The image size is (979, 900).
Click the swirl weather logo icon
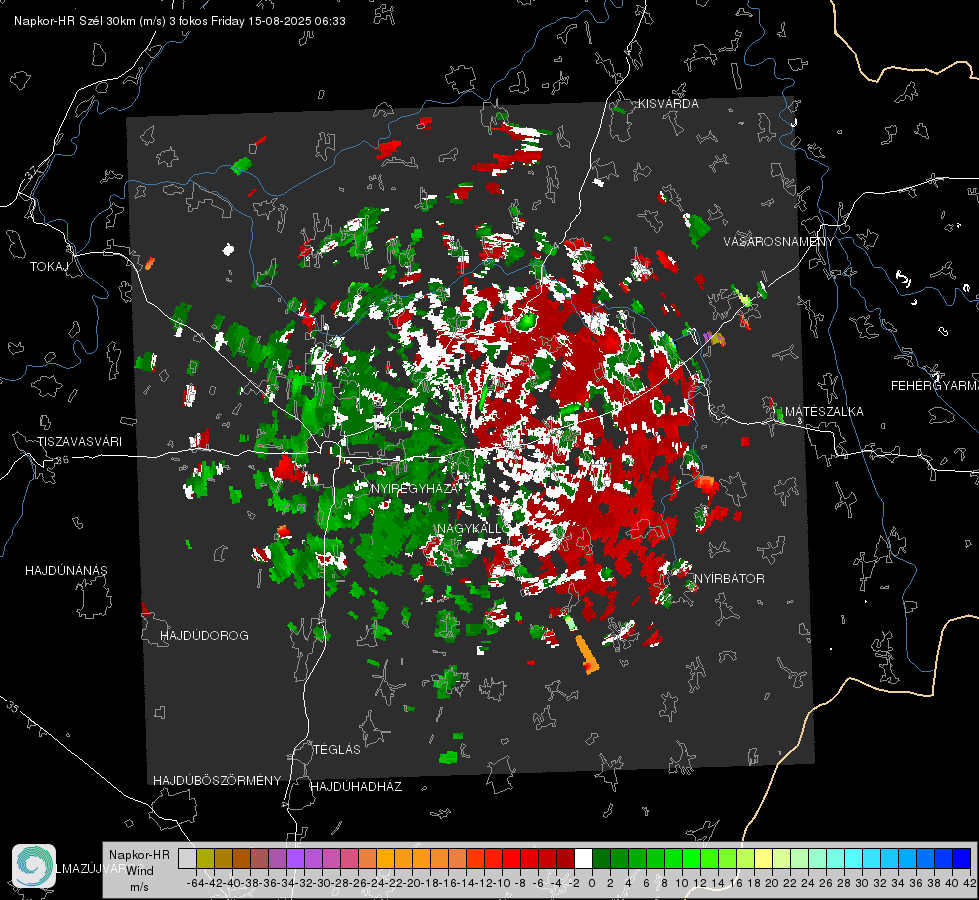click(34, 866)
